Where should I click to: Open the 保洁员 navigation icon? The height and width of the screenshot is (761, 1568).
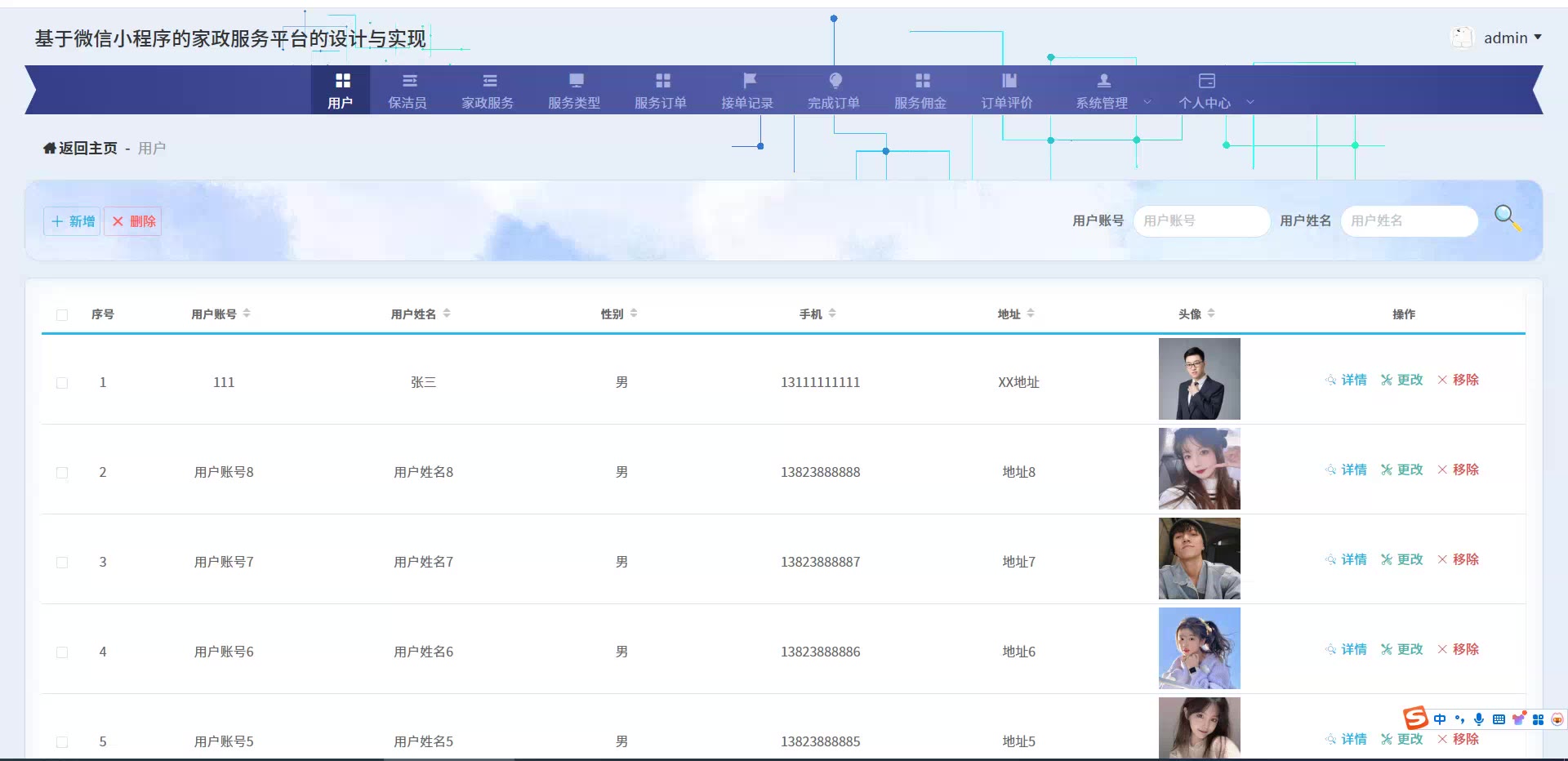pos(409,81)
